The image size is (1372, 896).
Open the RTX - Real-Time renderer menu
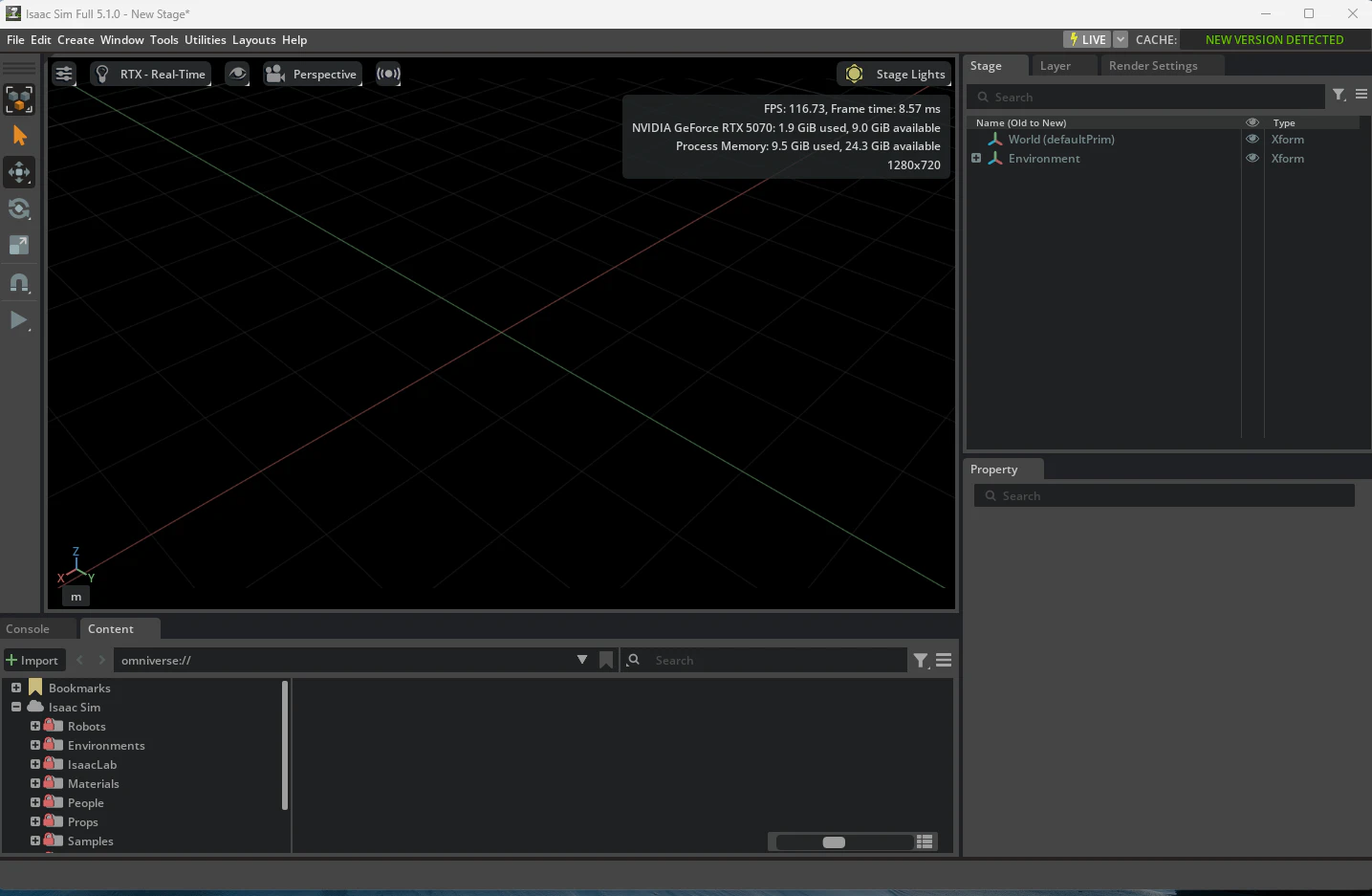(151, 74)
